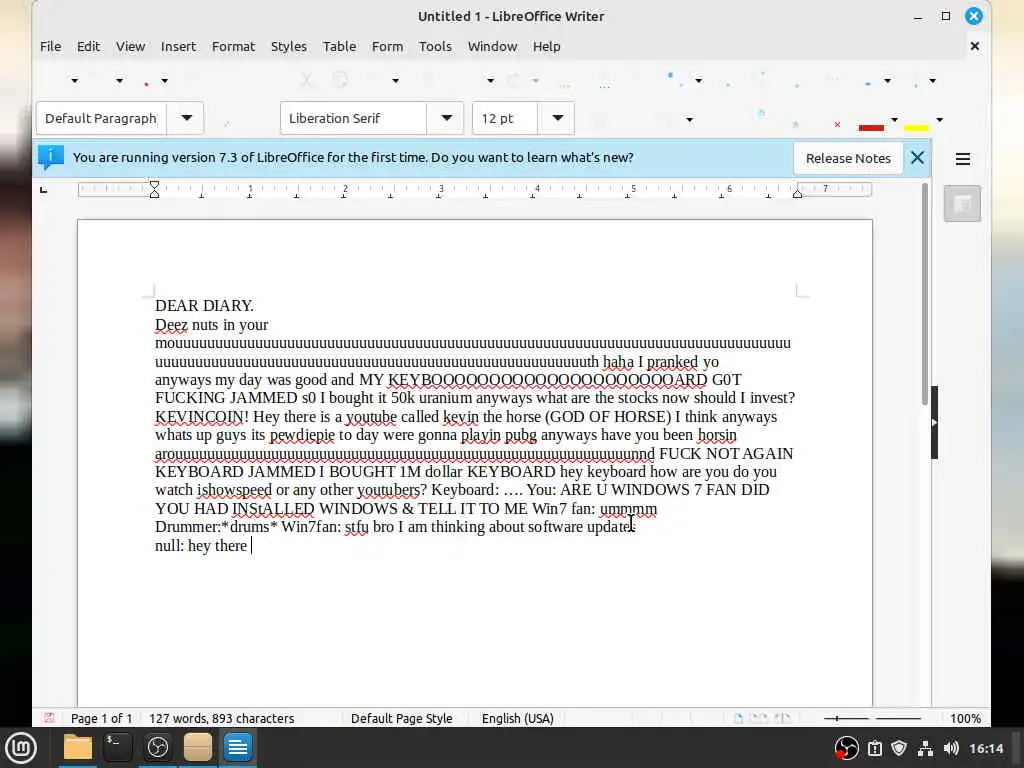Click the vertical scrollbar of the document
1024x768 pixels.
(925, 294)
